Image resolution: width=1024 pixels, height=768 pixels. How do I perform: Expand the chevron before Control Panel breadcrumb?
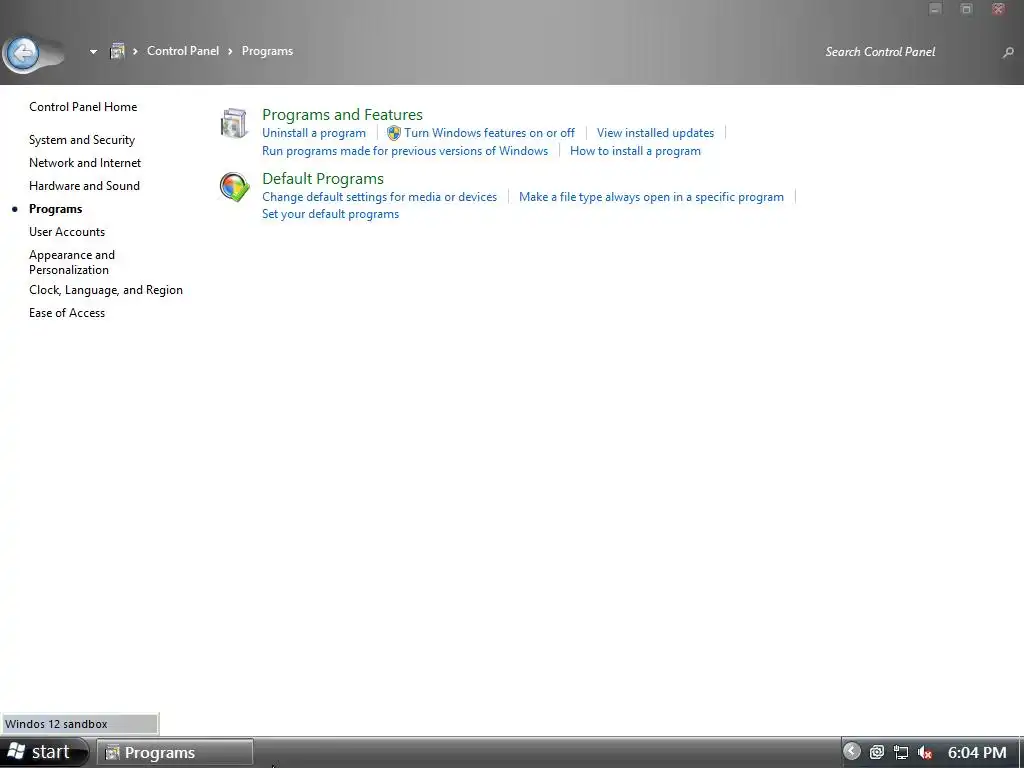(x=135, y=51)
